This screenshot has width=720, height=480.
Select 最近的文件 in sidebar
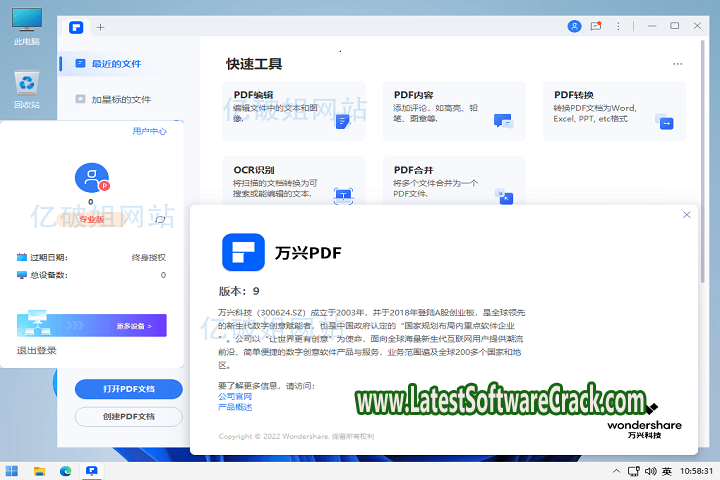click(116, 64)
